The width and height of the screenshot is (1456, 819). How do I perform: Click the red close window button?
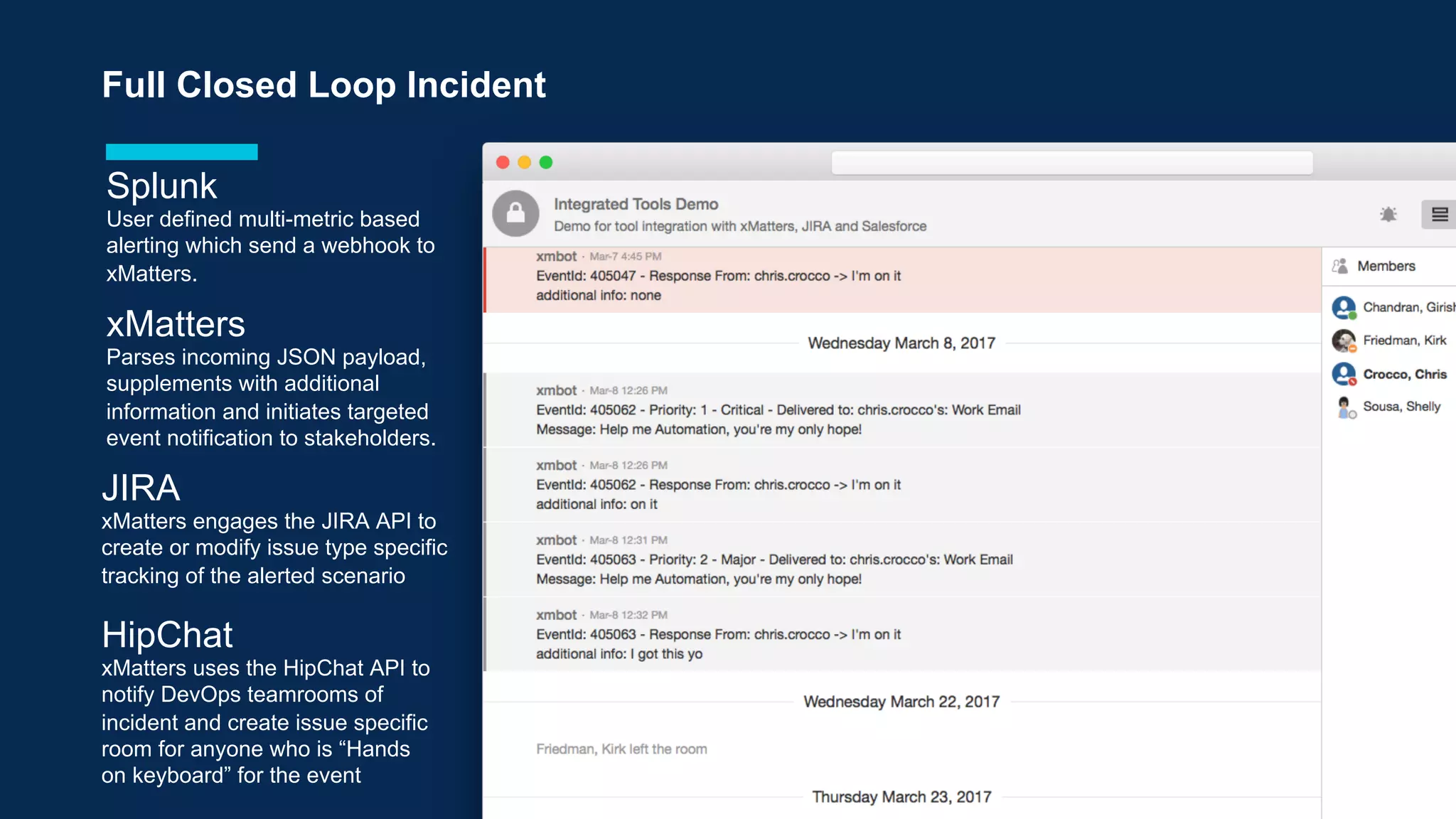[503, 162]
